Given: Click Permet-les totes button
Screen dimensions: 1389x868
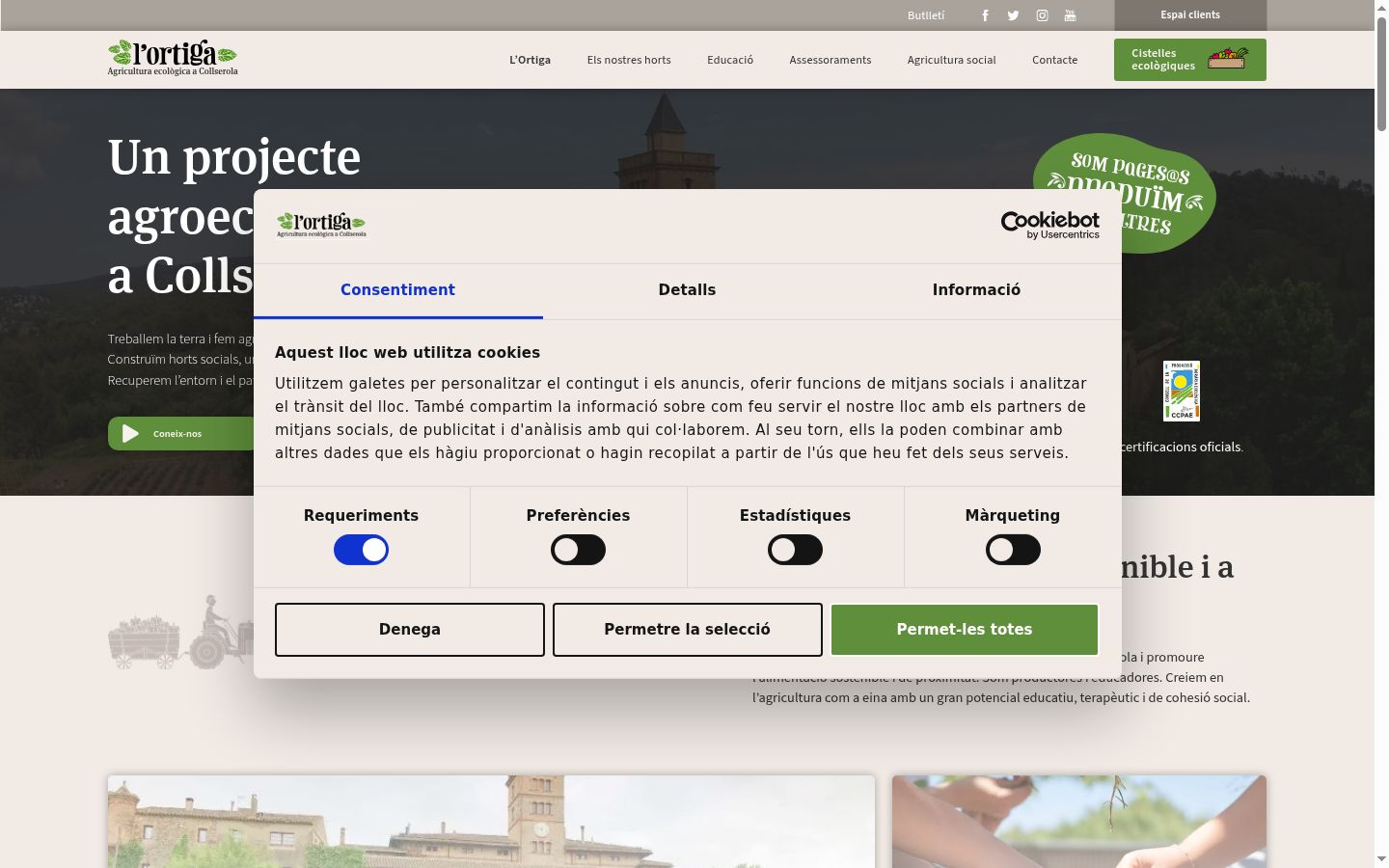Looking at the screenshot, I should click(965, 630).
